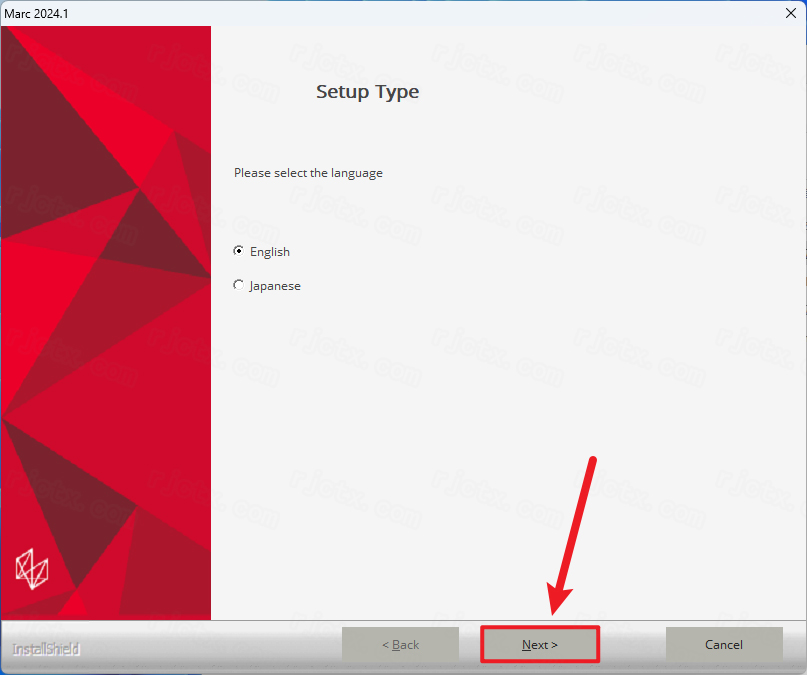Abort installation via the Cancel button

[724, 644]
